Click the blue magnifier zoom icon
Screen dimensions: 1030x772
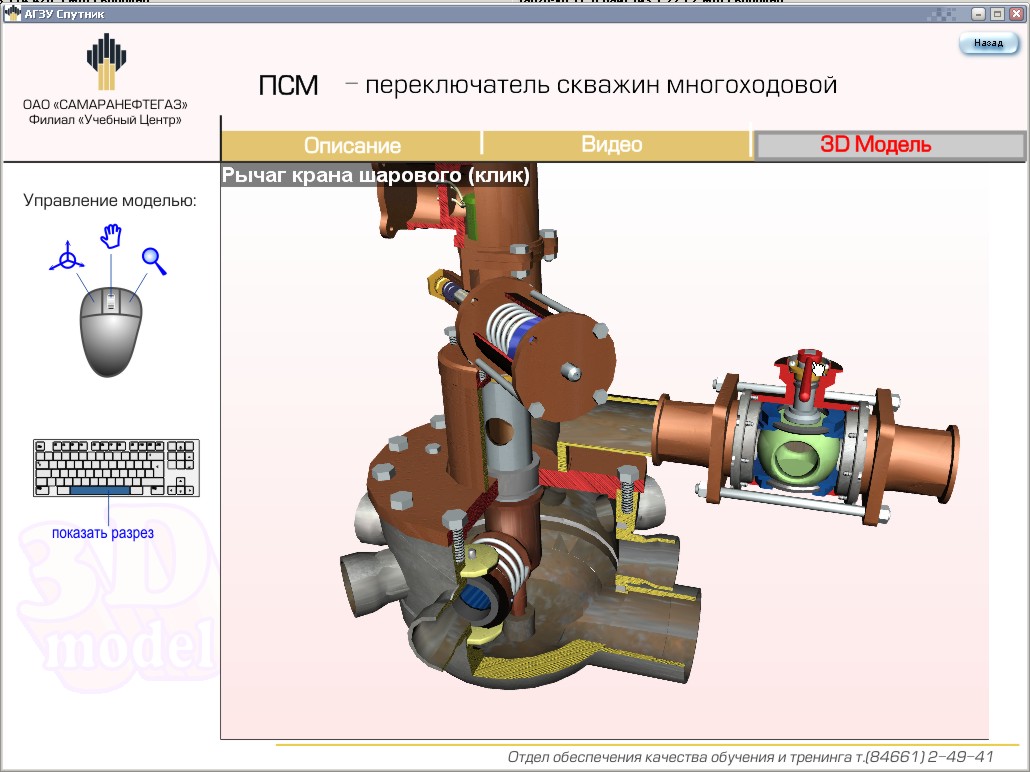153,260
